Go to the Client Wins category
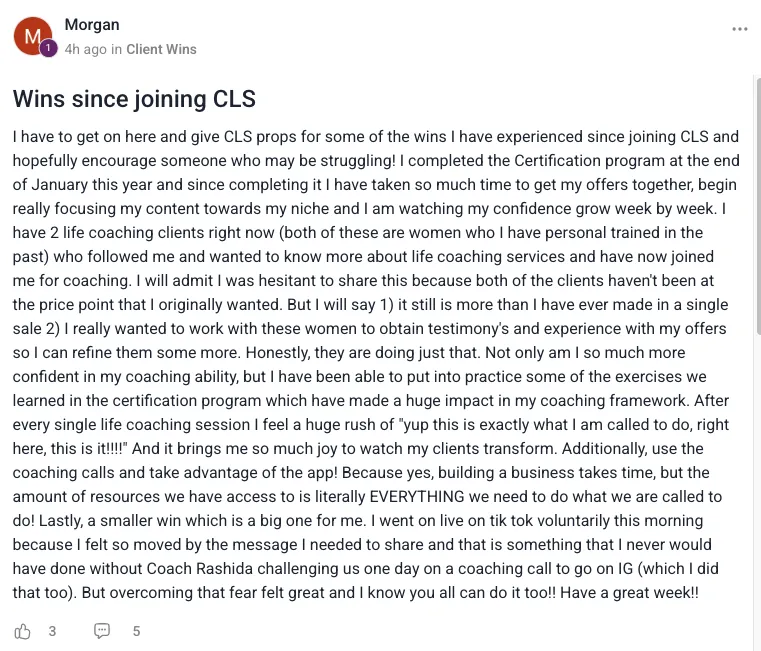Screen dimensions: 761x651 coord(161,50)
